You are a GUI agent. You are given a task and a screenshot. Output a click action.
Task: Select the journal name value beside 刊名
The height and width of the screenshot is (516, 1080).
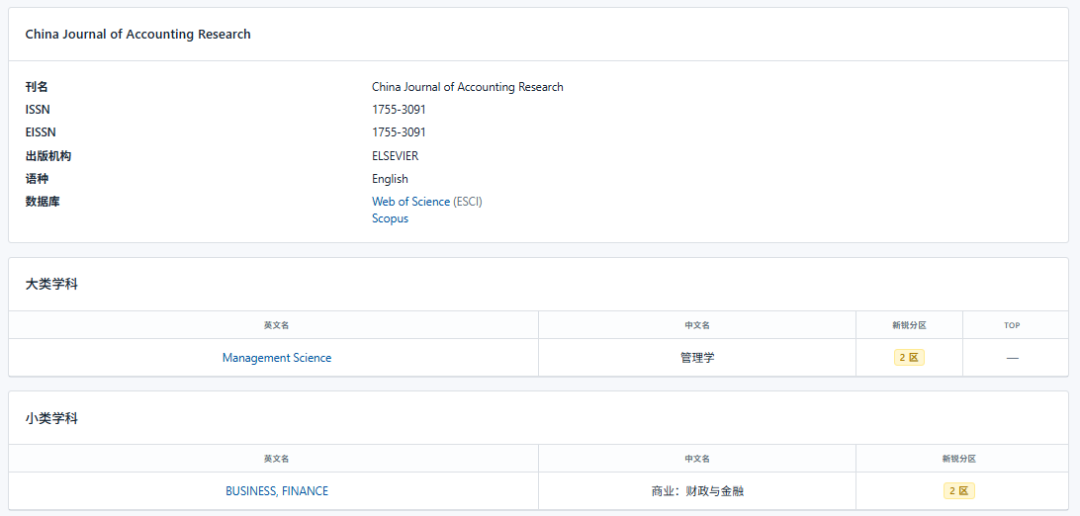467,87
